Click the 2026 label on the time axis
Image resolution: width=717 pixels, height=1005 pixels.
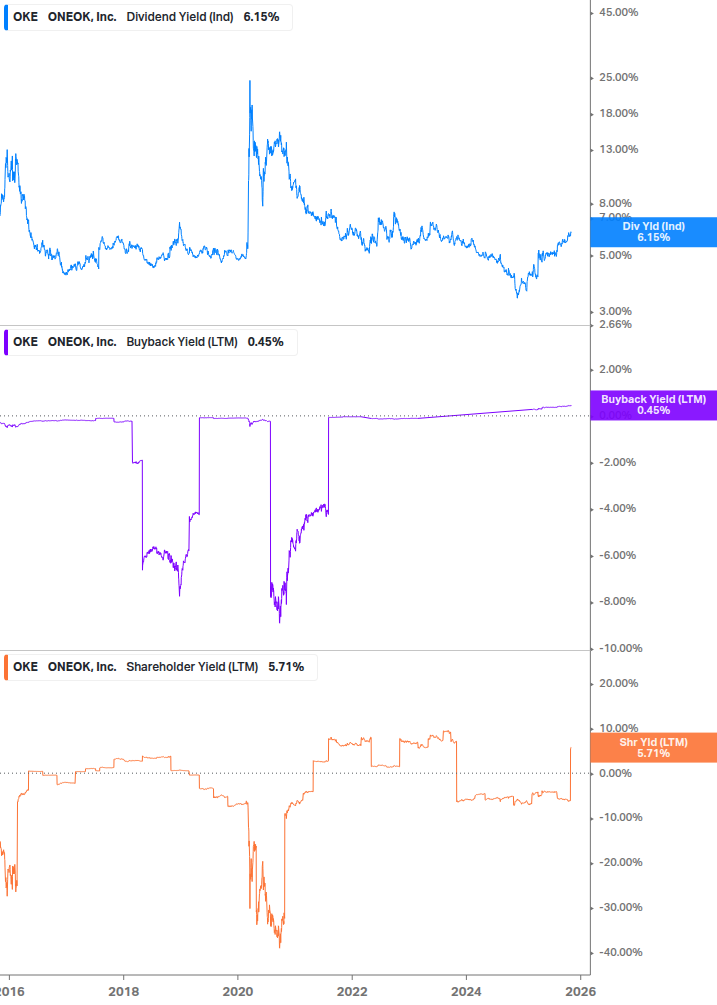[581, 992]
